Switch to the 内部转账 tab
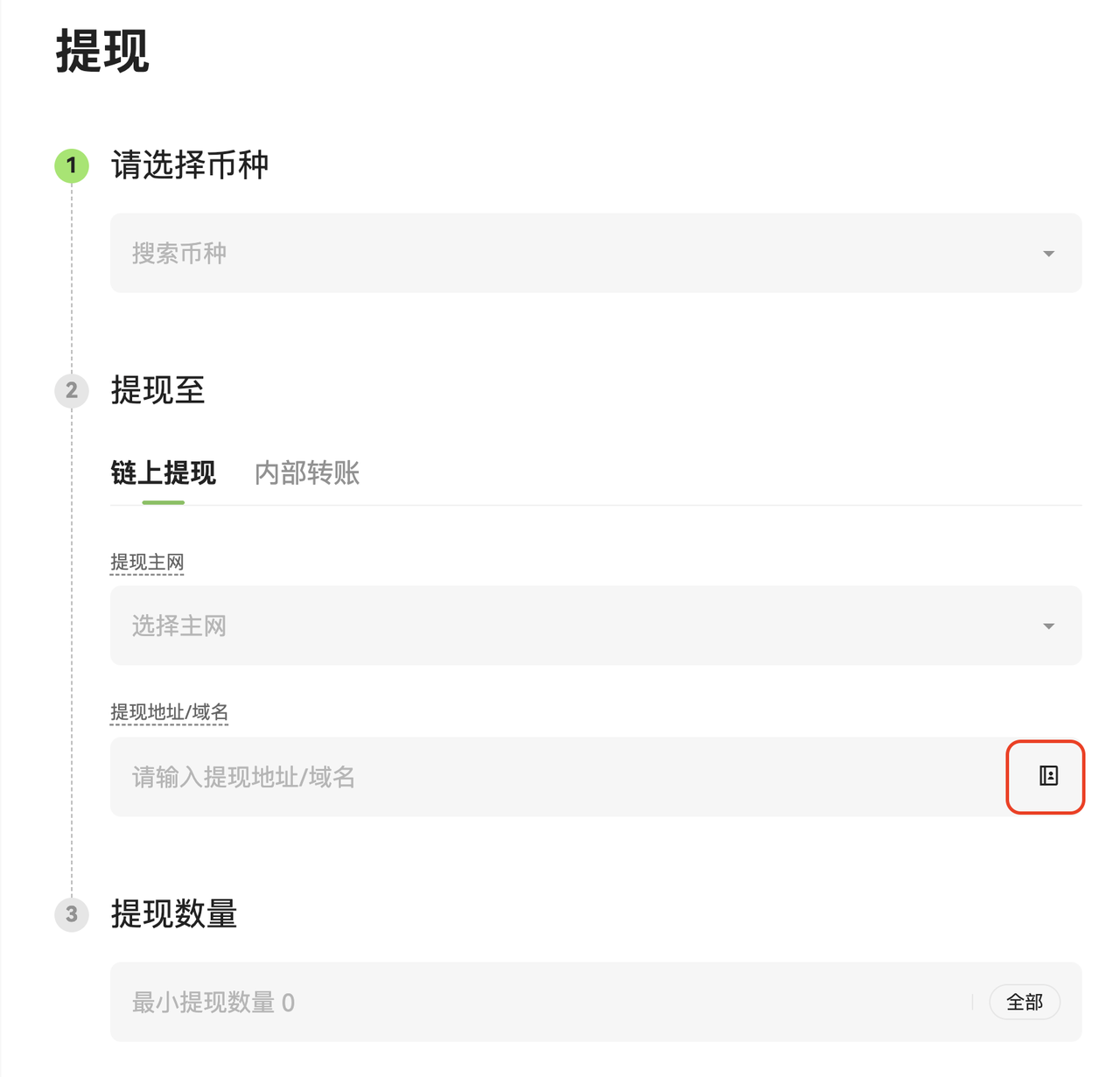1120x1077 pixels. (307, 473)
